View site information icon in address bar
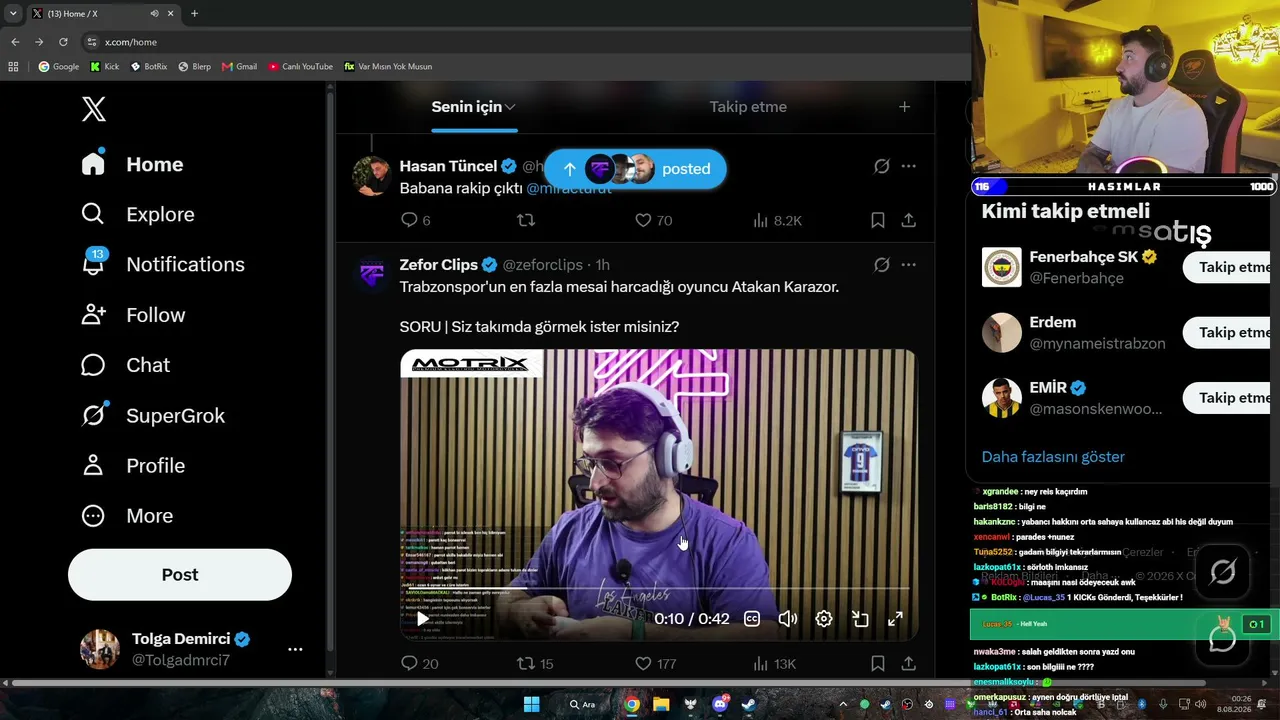Screen dimensions: 1280x720 (x=92, y=42)
